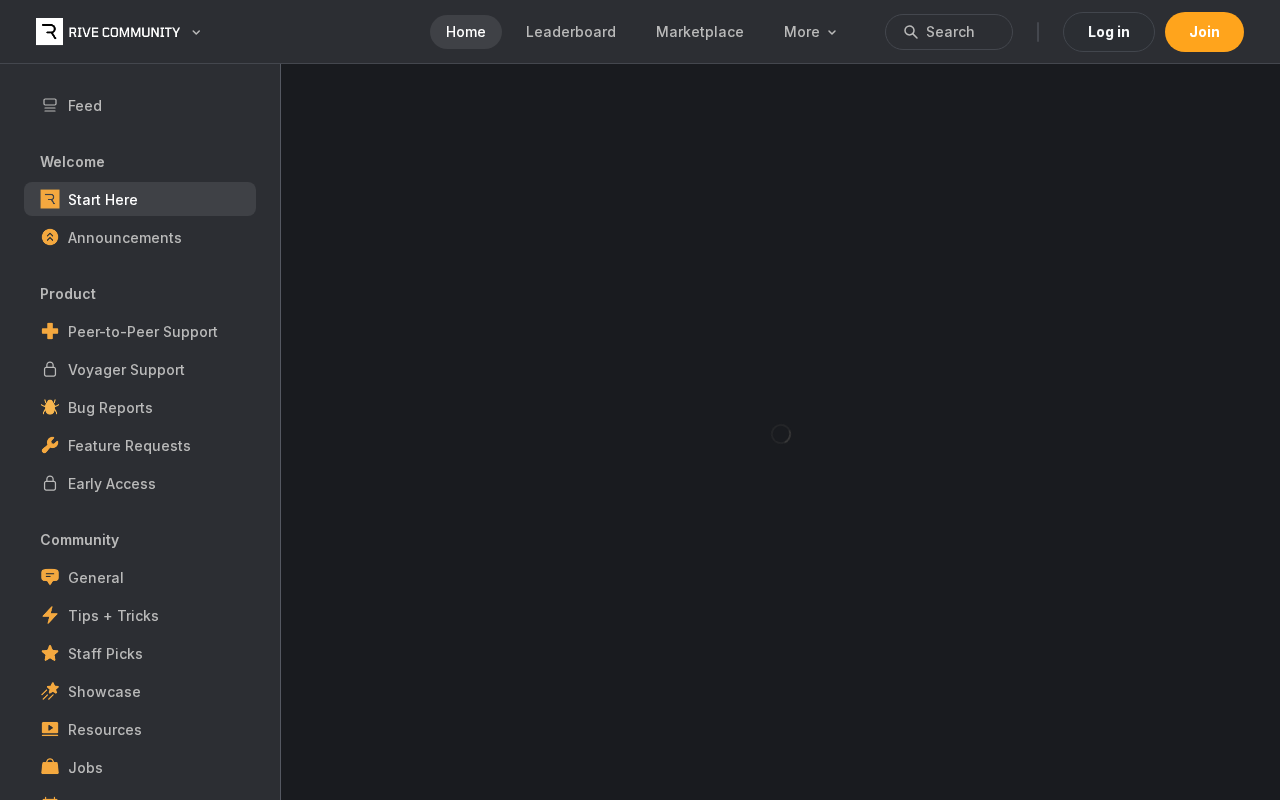Open the Resources space

(x=140, y=729)
